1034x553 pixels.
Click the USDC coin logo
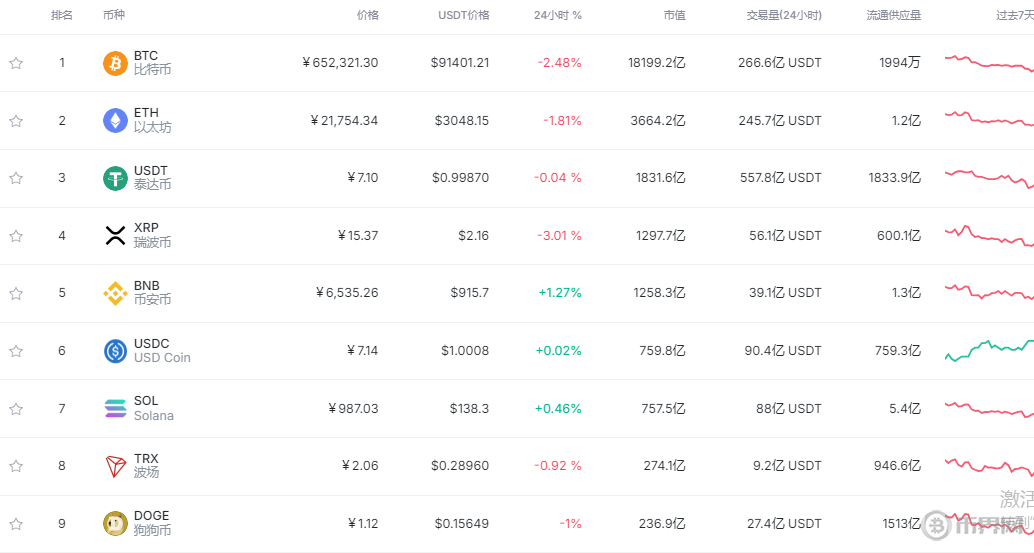[x=115, y=351]
